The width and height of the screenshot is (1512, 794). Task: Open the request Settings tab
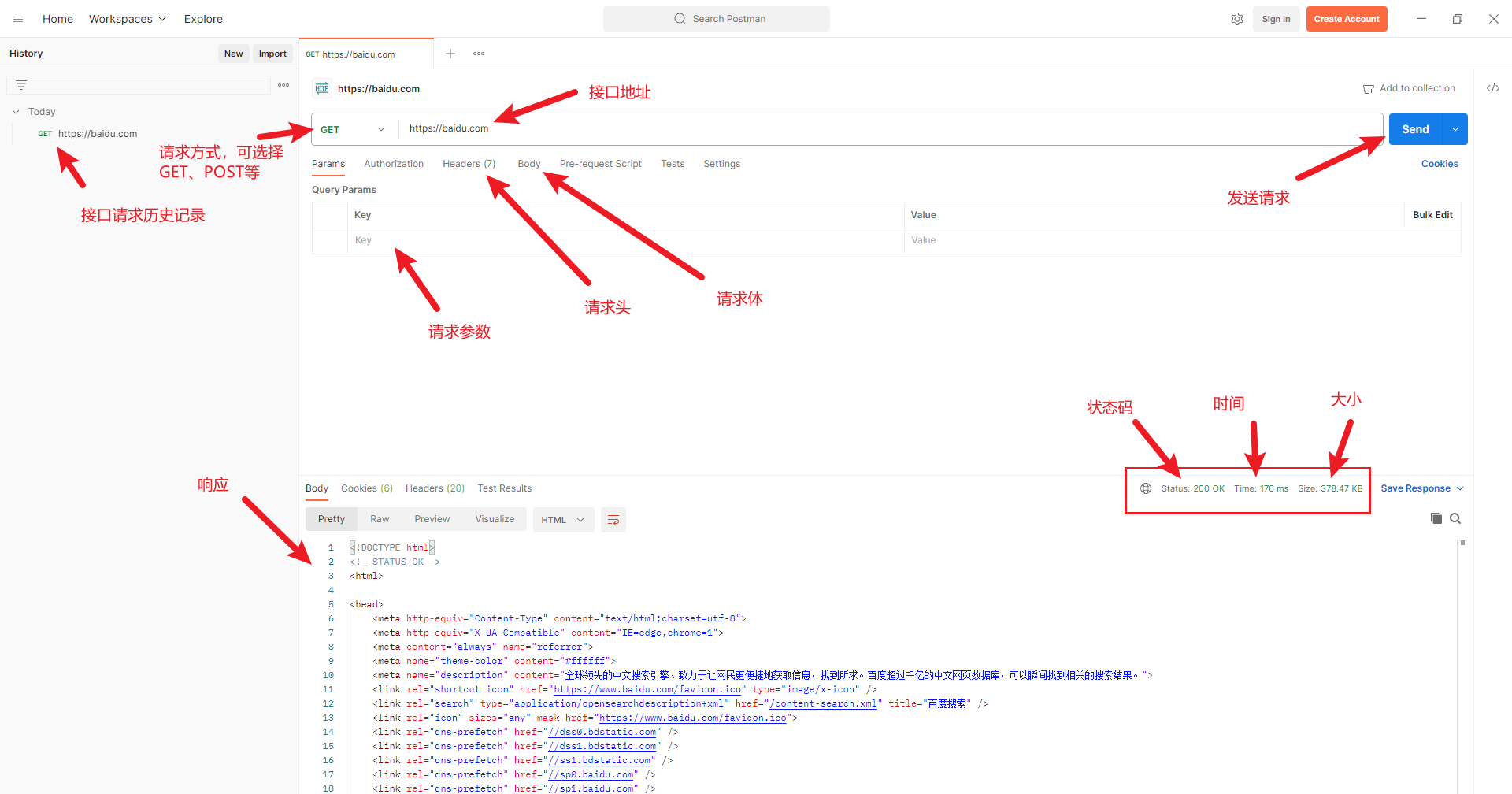[x=722, y=164]
